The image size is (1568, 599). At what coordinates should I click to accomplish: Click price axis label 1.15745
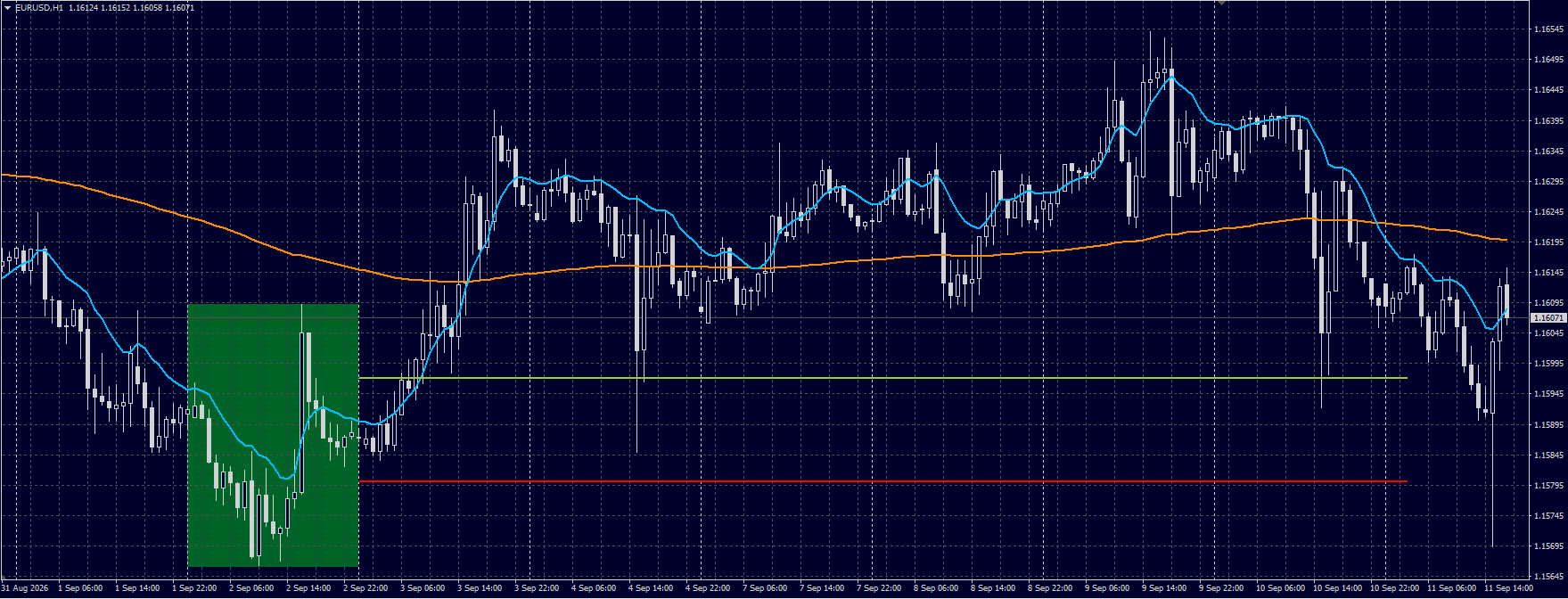click(x=1548, y=515)
